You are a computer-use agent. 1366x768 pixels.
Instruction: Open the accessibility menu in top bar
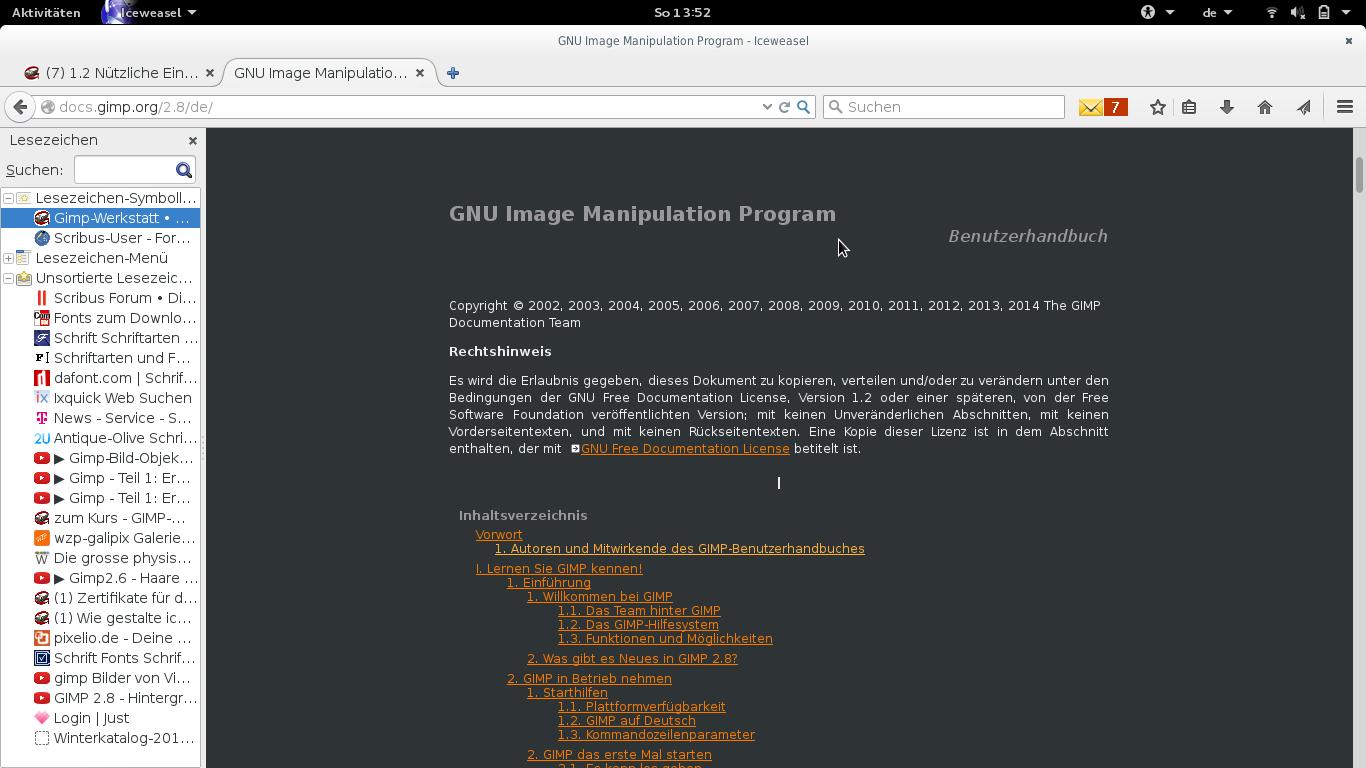[x=1157, y=13]
